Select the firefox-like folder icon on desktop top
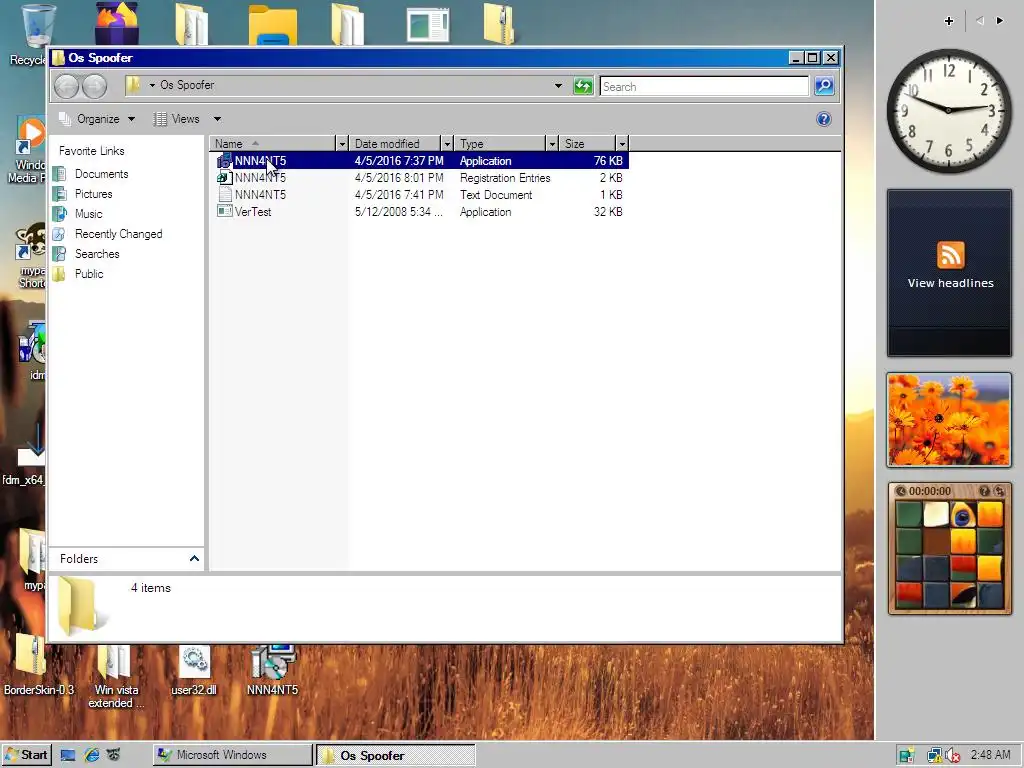 117,24
